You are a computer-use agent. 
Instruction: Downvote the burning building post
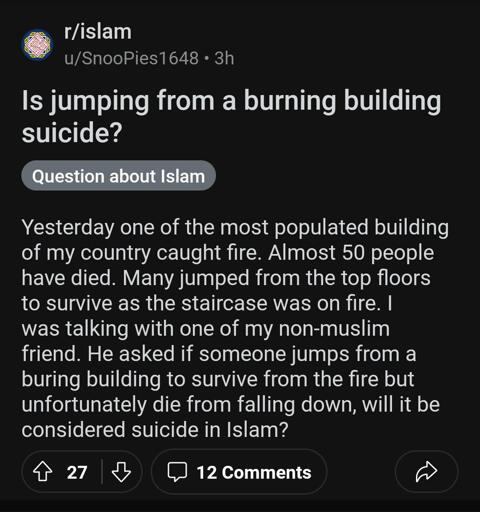point(121,471)
